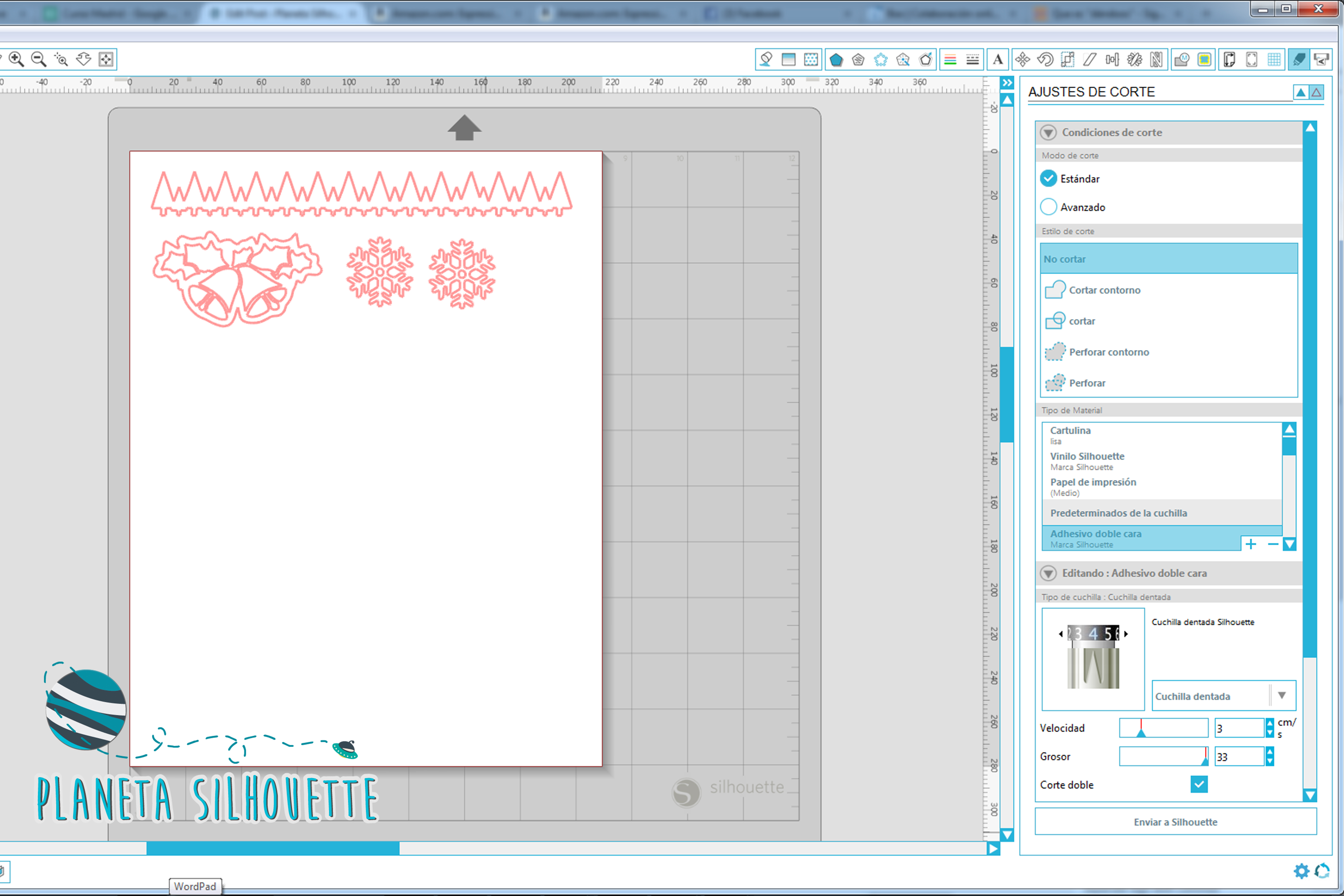Click the Enviar a Silhouette button
Screen dimensions: 1344x896
pyautogui.click(x=1175, y=822)
